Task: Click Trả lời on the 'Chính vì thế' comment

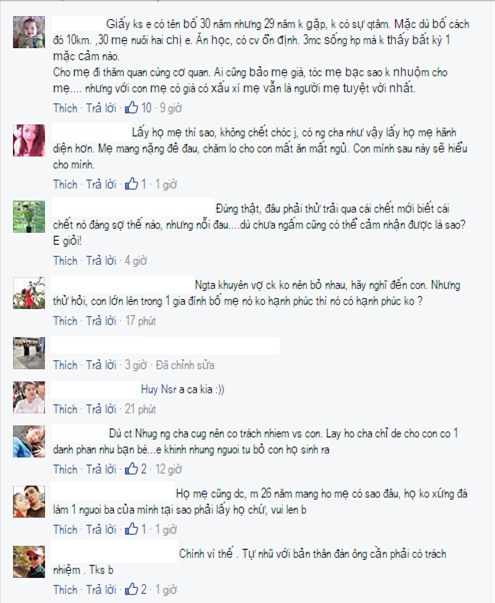Action: (101, 590)
